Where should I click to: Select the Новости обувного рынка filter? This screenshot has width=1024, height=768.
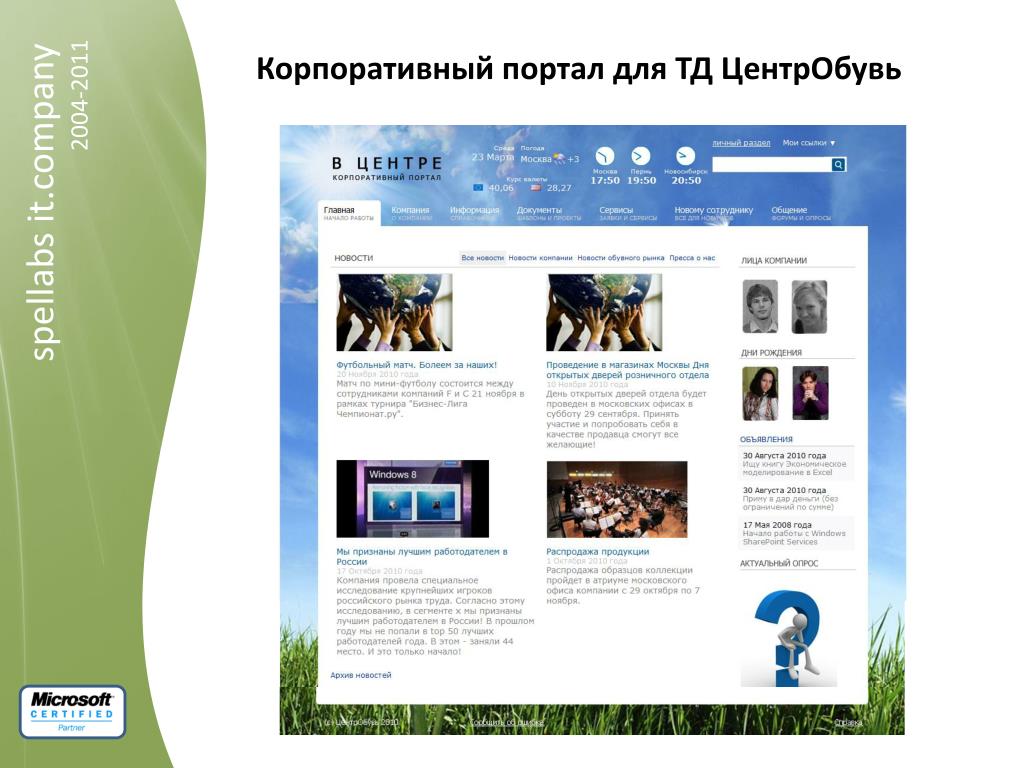pyautogui.click(x=620, y=258)
